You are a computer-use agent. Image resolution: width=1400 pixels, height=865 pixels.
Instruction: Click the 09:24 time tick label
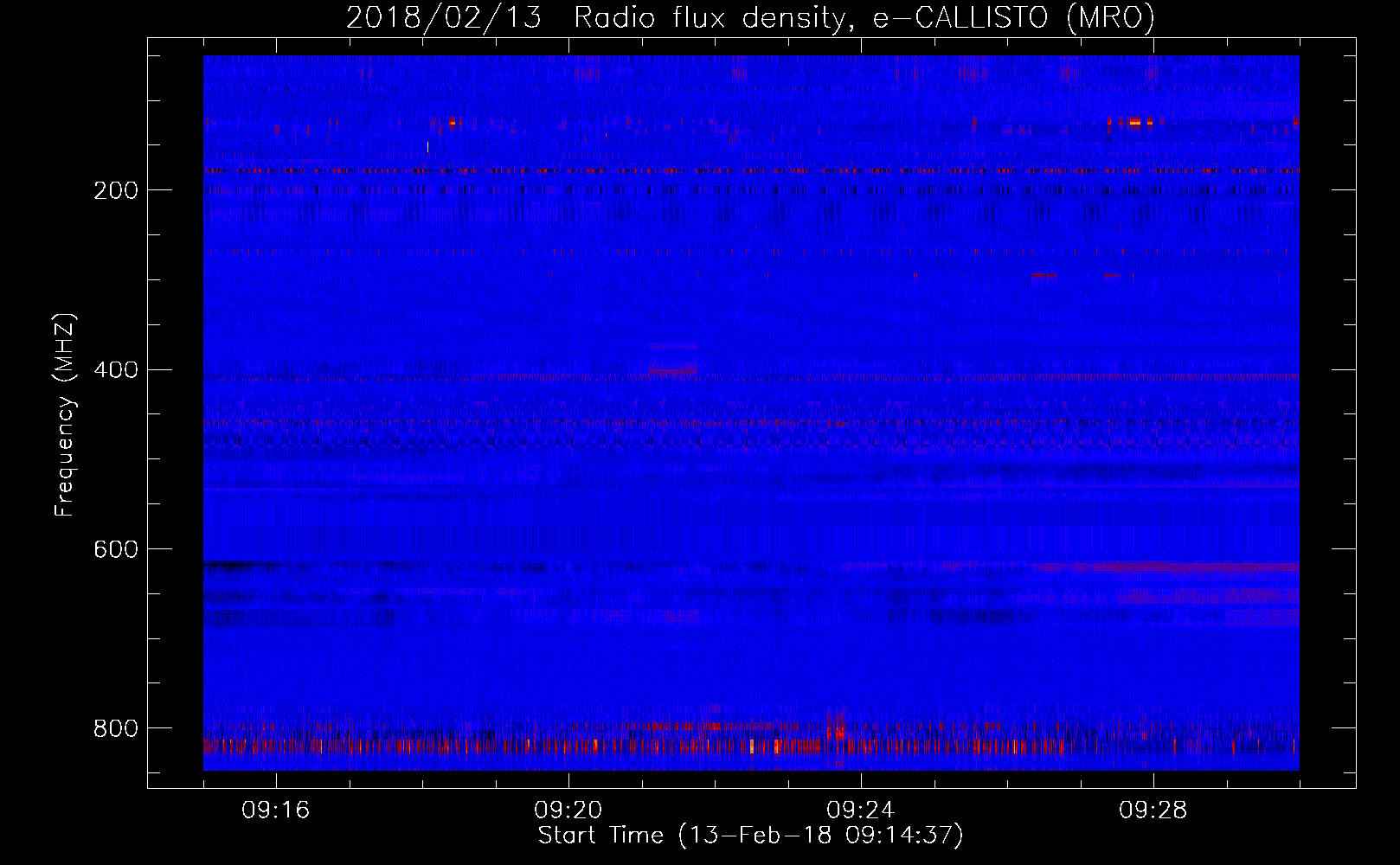click(x=861, y=811)
